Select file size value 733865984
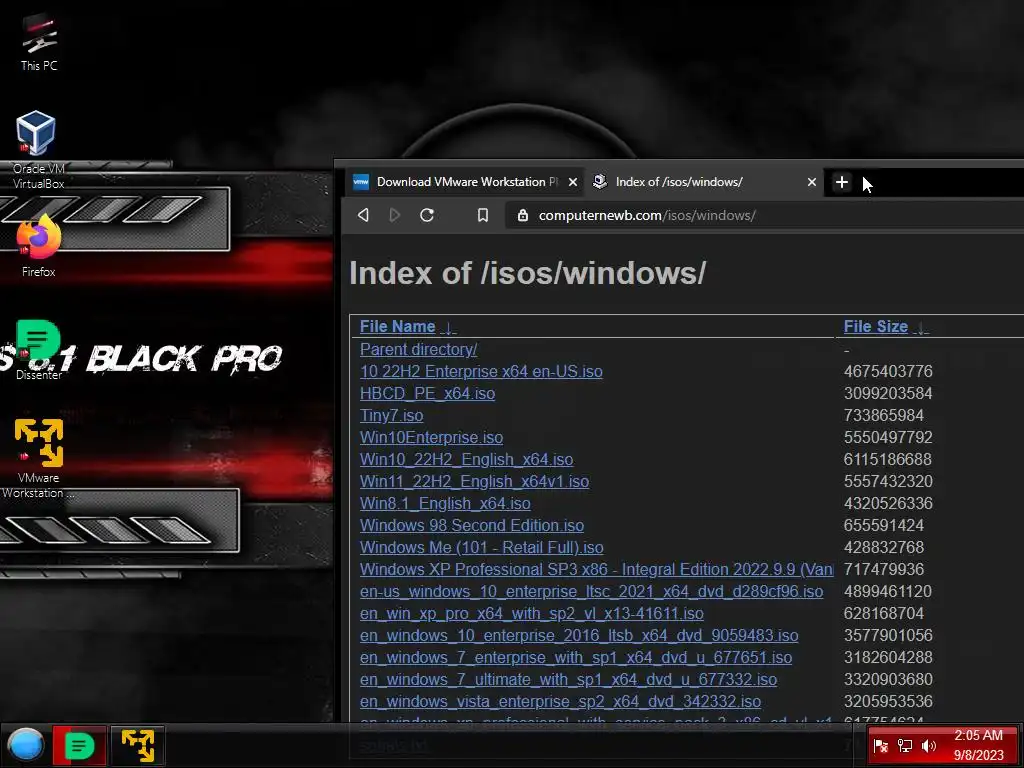The height and width of the screenshot is (768, 1024). (884, 415)
